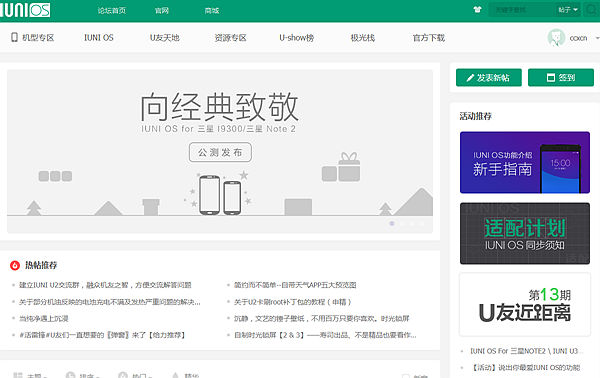This screenshot has width=600, height=378.
Task: Open post 自制时光锁屏【2 & 3】
Action: 325,335
